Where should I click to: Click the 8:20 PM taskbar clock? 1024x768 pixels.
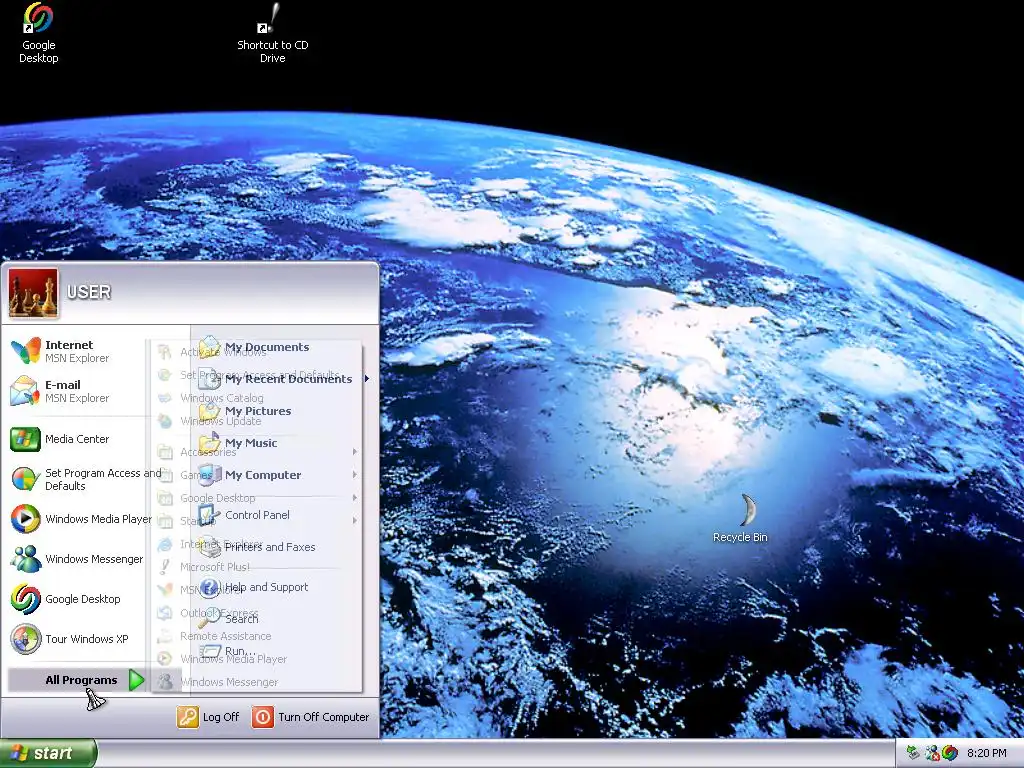[987, 754]
